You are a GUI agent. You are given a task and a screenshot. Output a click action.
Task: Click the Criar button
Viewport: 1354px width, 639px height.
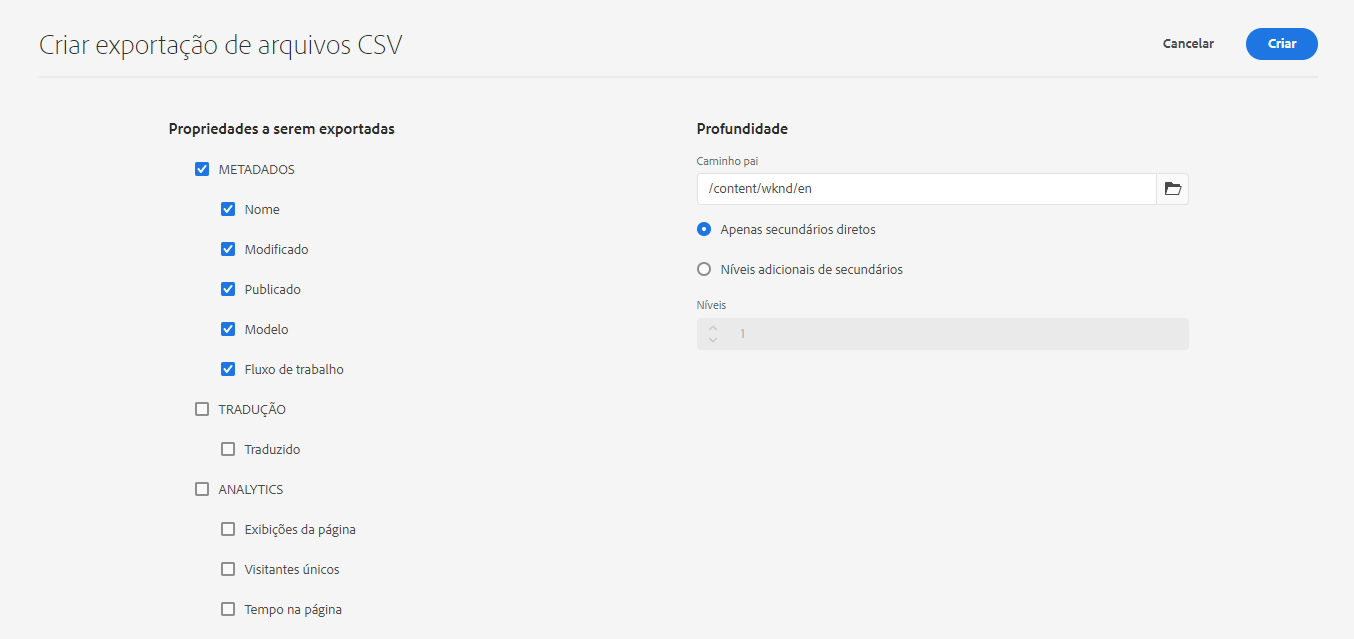click(x=1281, y=44)
